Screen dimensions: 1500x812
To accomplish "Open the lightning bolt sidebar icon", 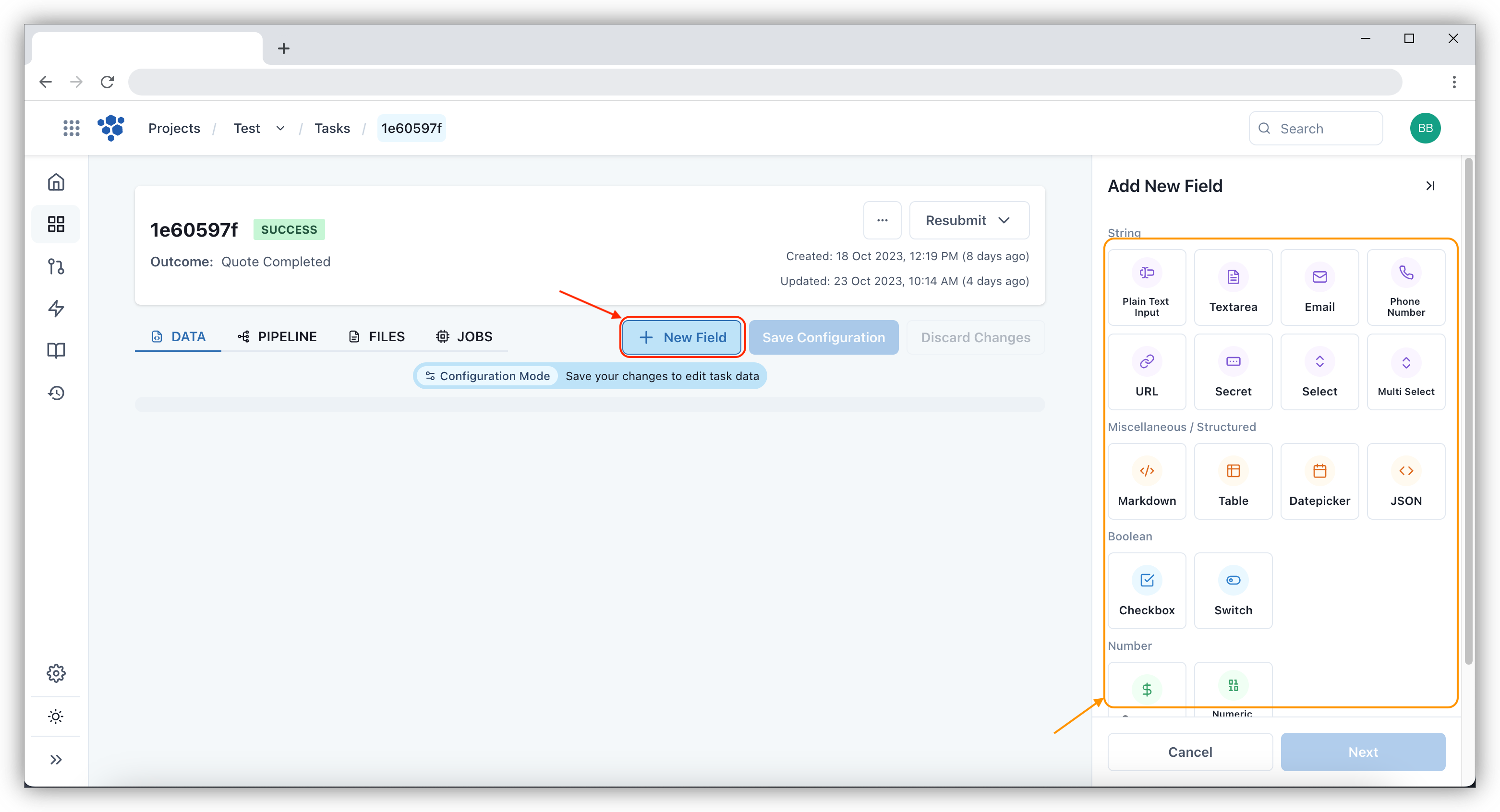I will coord(56,309).
